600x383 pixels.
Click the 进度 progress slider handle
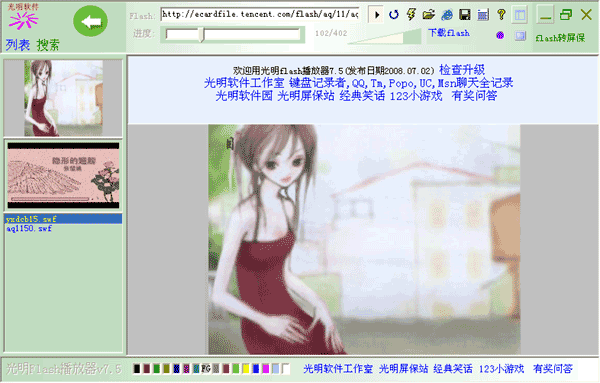click(x=202, y=34)
